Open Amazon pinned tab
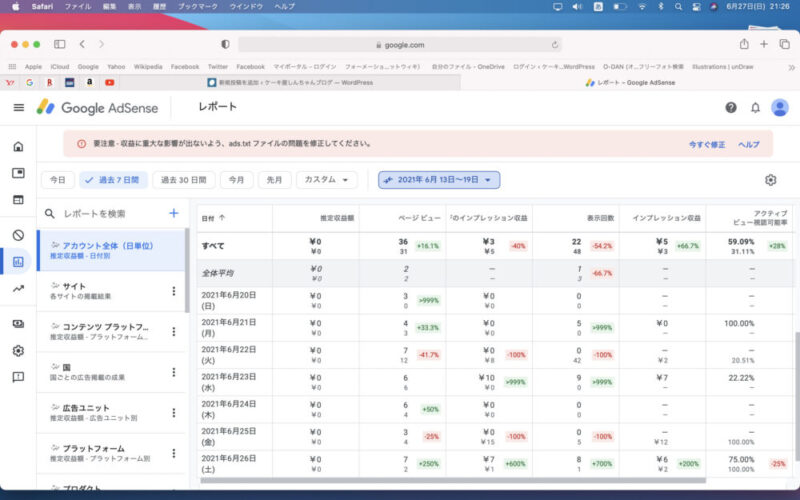The height and width of the screenshot is (500, 800). click(90, 82)
